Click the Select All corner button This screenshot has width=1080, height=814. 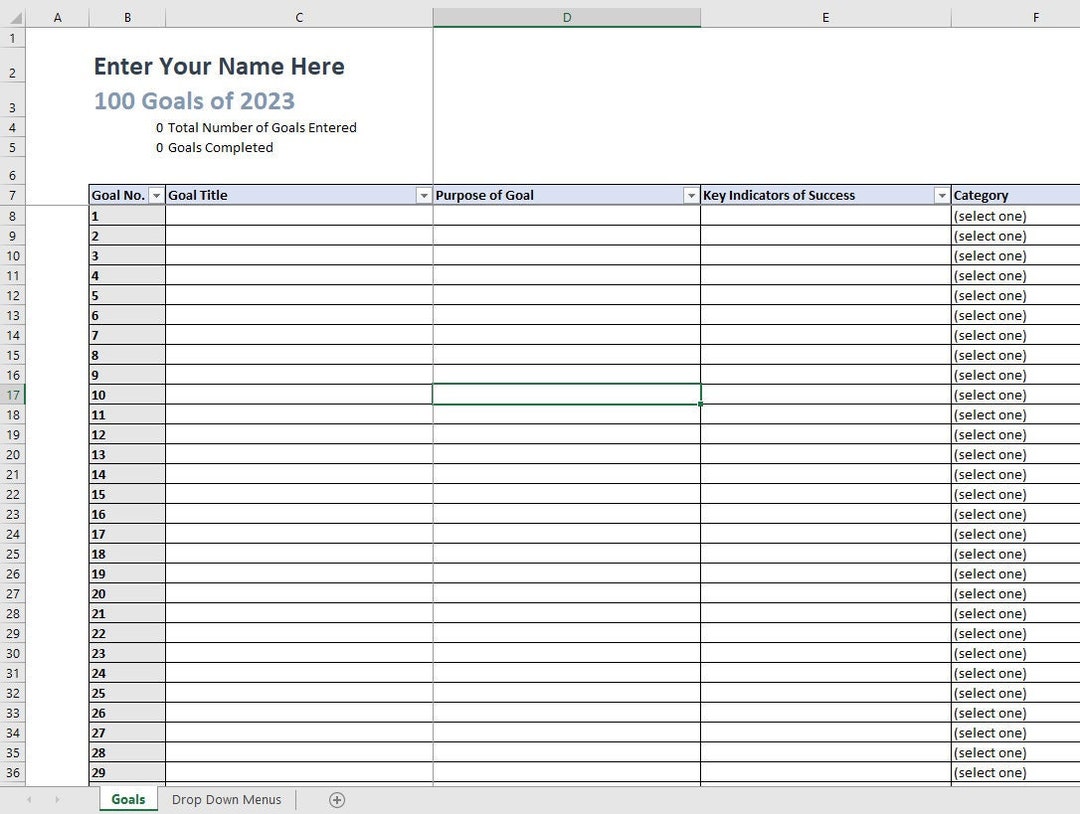(11, 17)
